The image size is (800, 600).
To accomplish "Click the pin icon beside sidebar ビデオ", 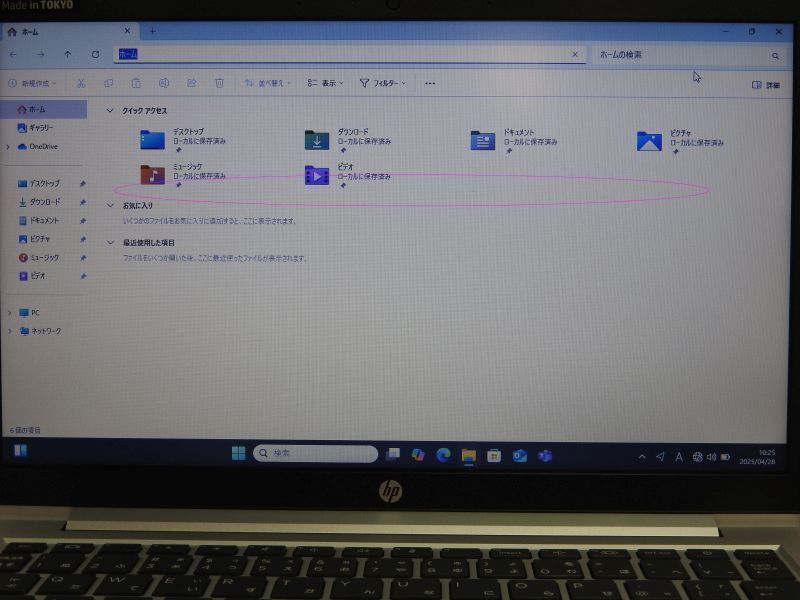I will click(83, 276).
